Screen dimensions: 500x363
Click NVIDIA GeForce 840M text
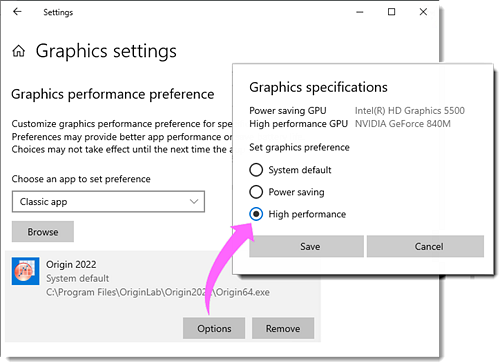pyautogui.click(x=403, y=124)
